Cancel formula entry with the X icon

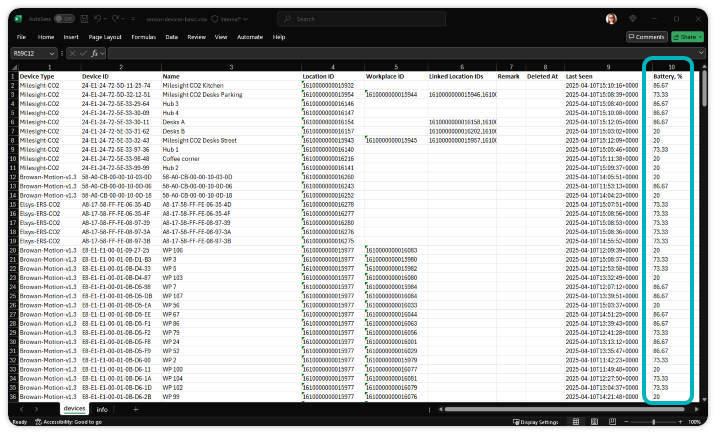click(72, 53)
